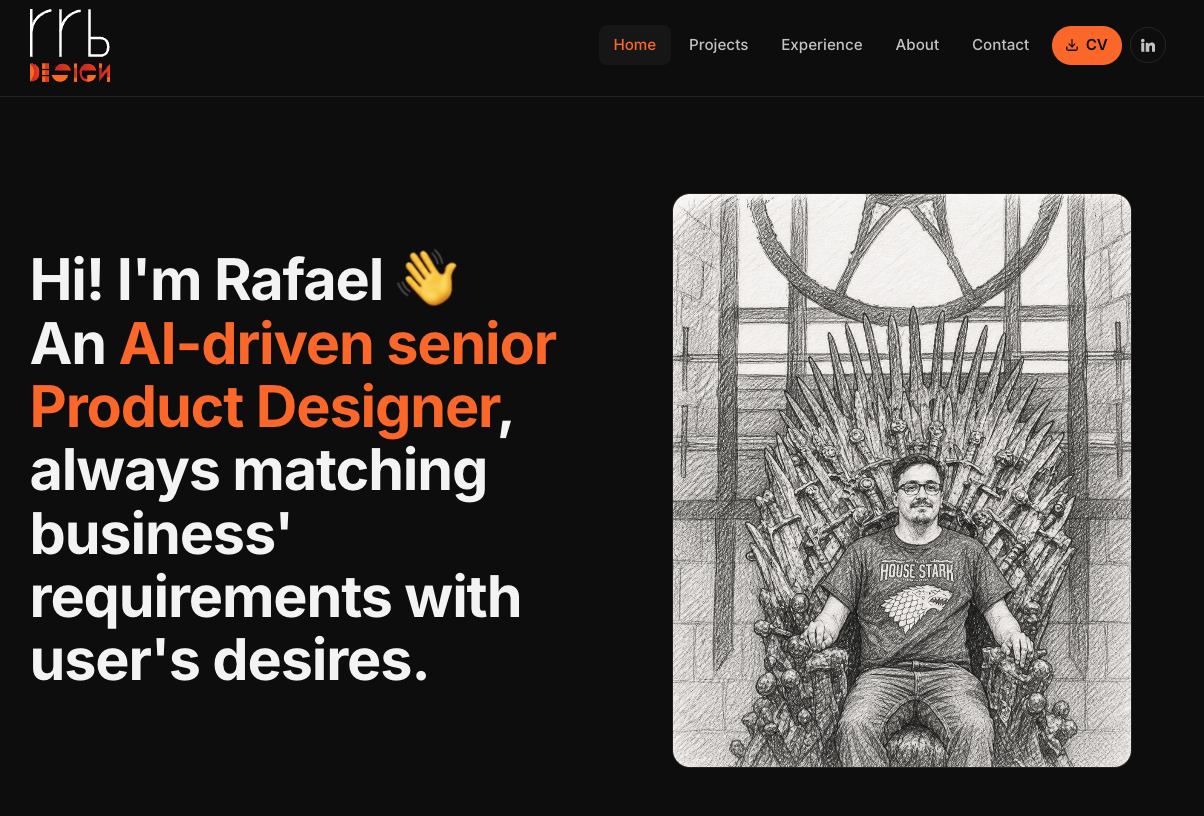Click the orange "AI-driven senior" text
Screen dimensions: 1204x816
(338, 344)
